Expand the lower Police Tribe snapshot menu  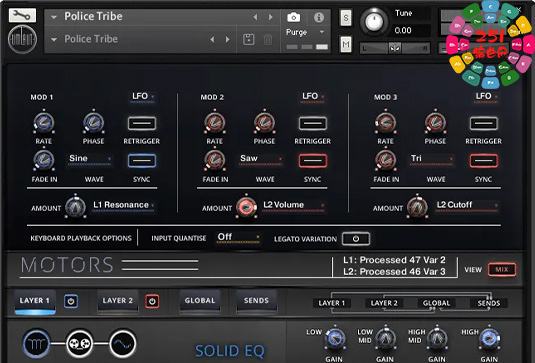[54, 39]
